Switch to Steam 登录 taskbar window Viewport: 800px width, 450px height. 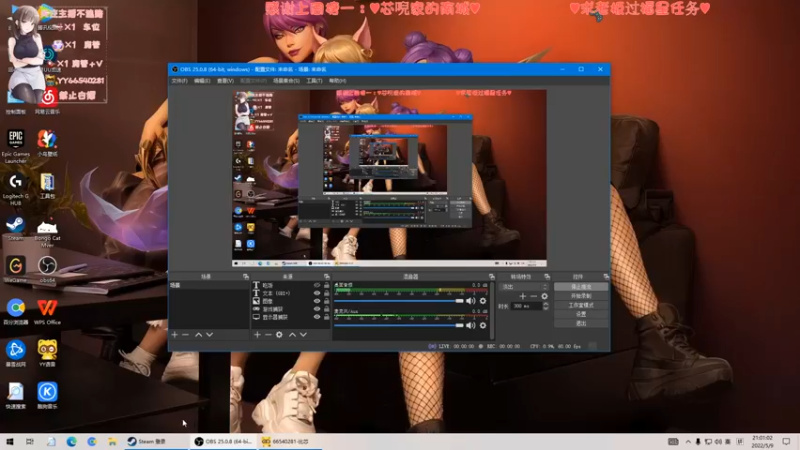[x=156, y=441]
